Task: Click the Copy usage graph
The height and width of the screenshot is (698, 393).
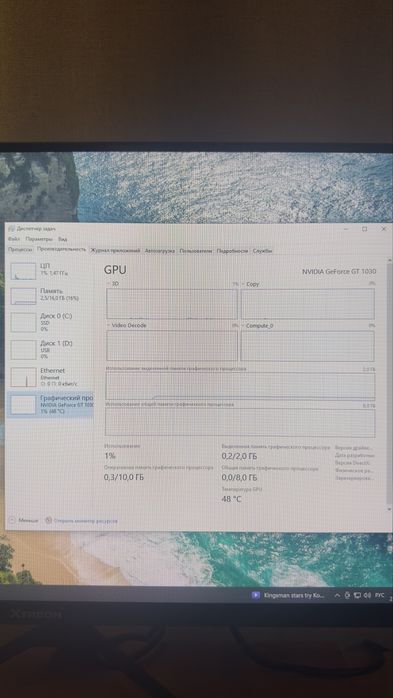Action: (x=308, y=304)
